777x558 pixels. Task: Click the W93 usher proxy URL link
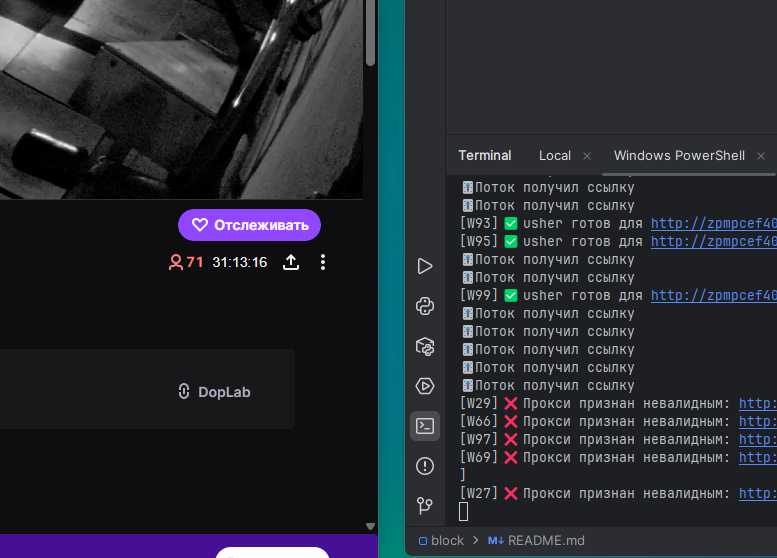pos(713,224)
